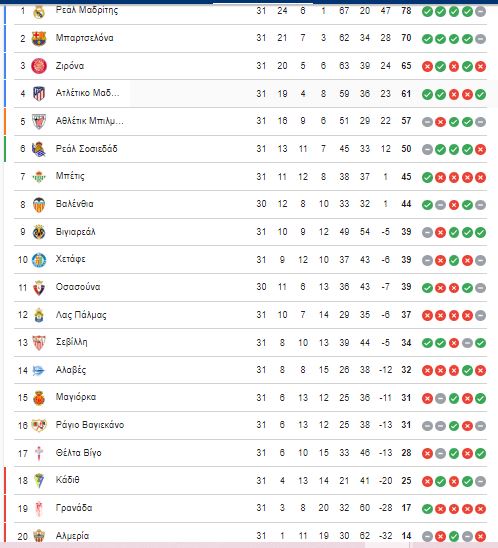Open the Λας Πάλμας team link
The image size is (498, 548).
(x=81, y=315)
